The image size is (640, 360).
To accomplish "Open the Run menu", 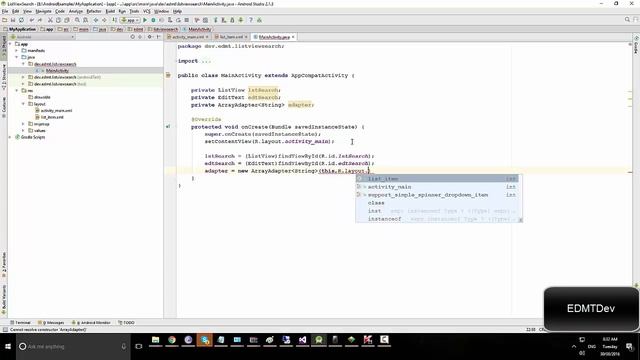I will tap(122, 11).
